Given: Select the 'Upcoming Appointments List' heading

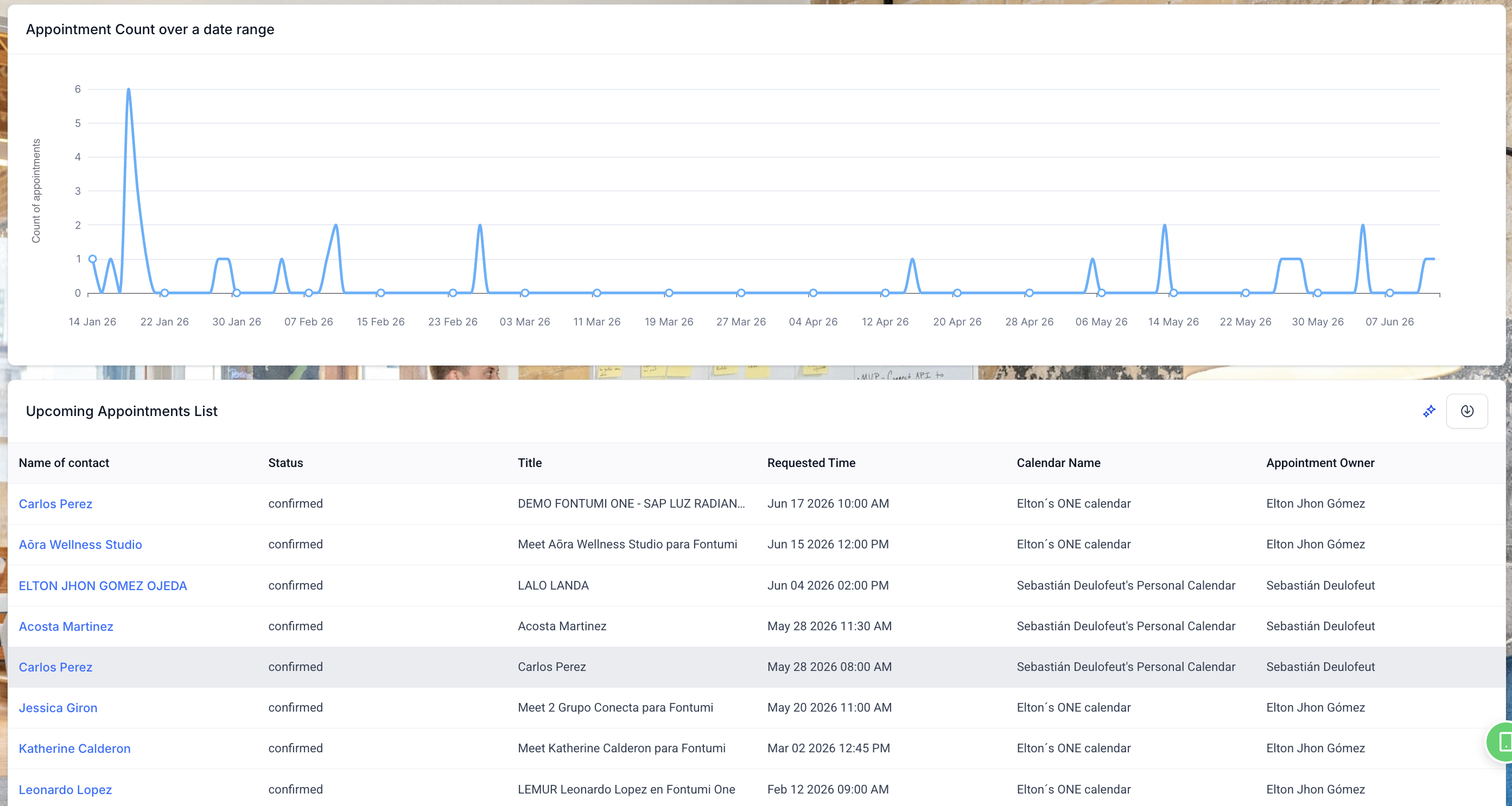Looking at the screenshot, I should pos(122,411).
